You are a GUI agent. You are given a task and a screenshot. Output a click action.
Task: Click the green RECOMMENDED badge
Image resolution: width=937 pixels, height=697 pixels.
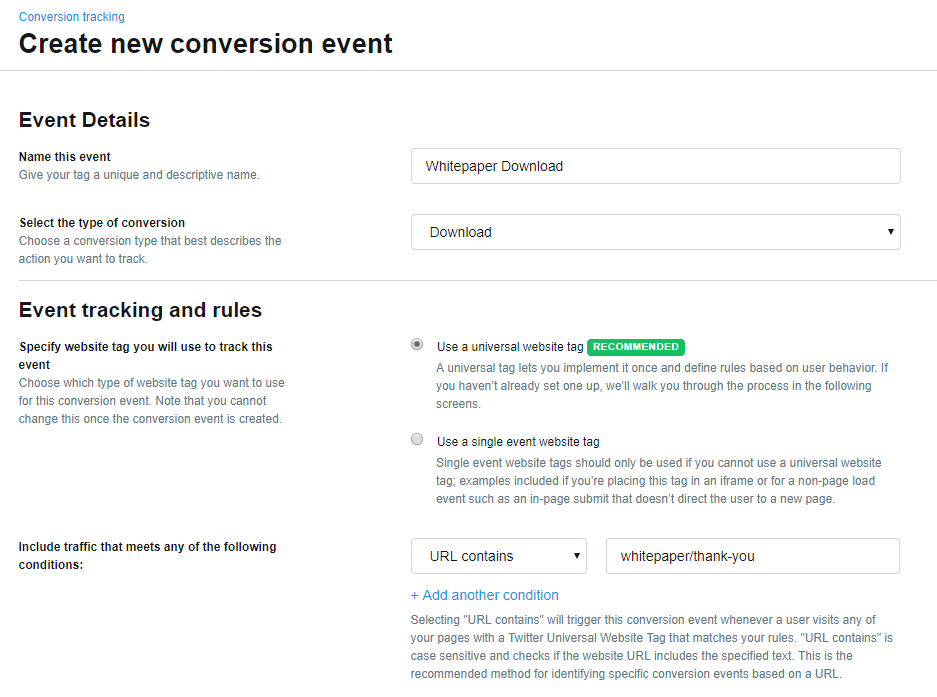[x=636, y=347]
